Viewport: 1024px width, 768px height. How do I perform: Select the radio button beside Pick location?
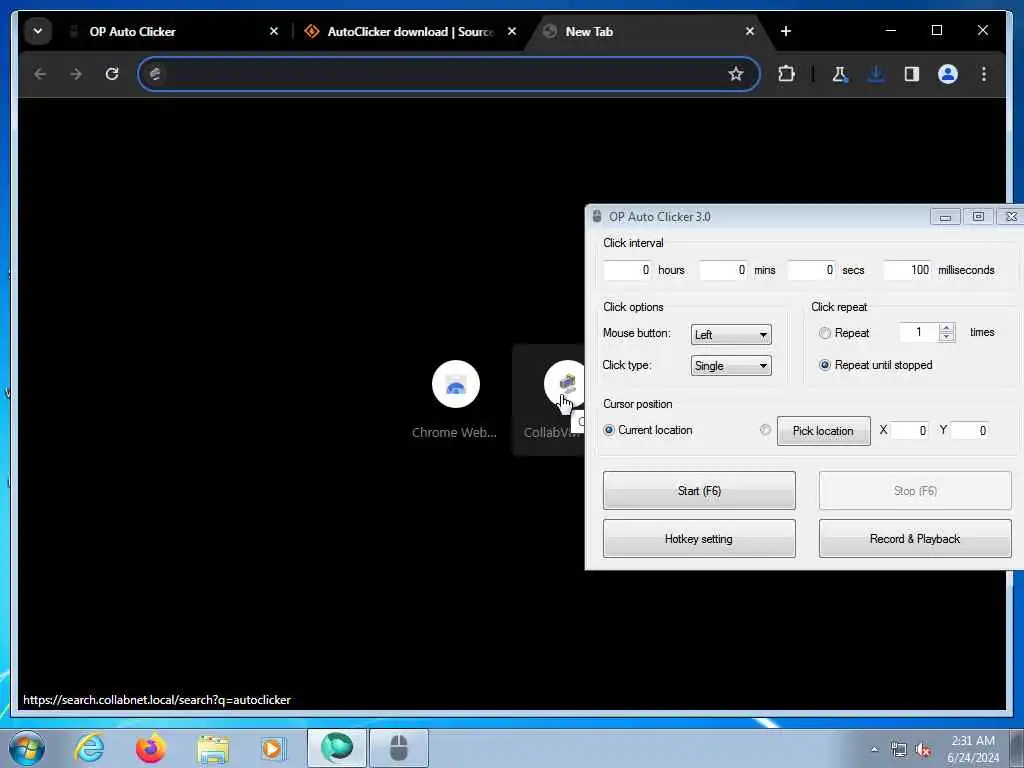tap(765, 430)
